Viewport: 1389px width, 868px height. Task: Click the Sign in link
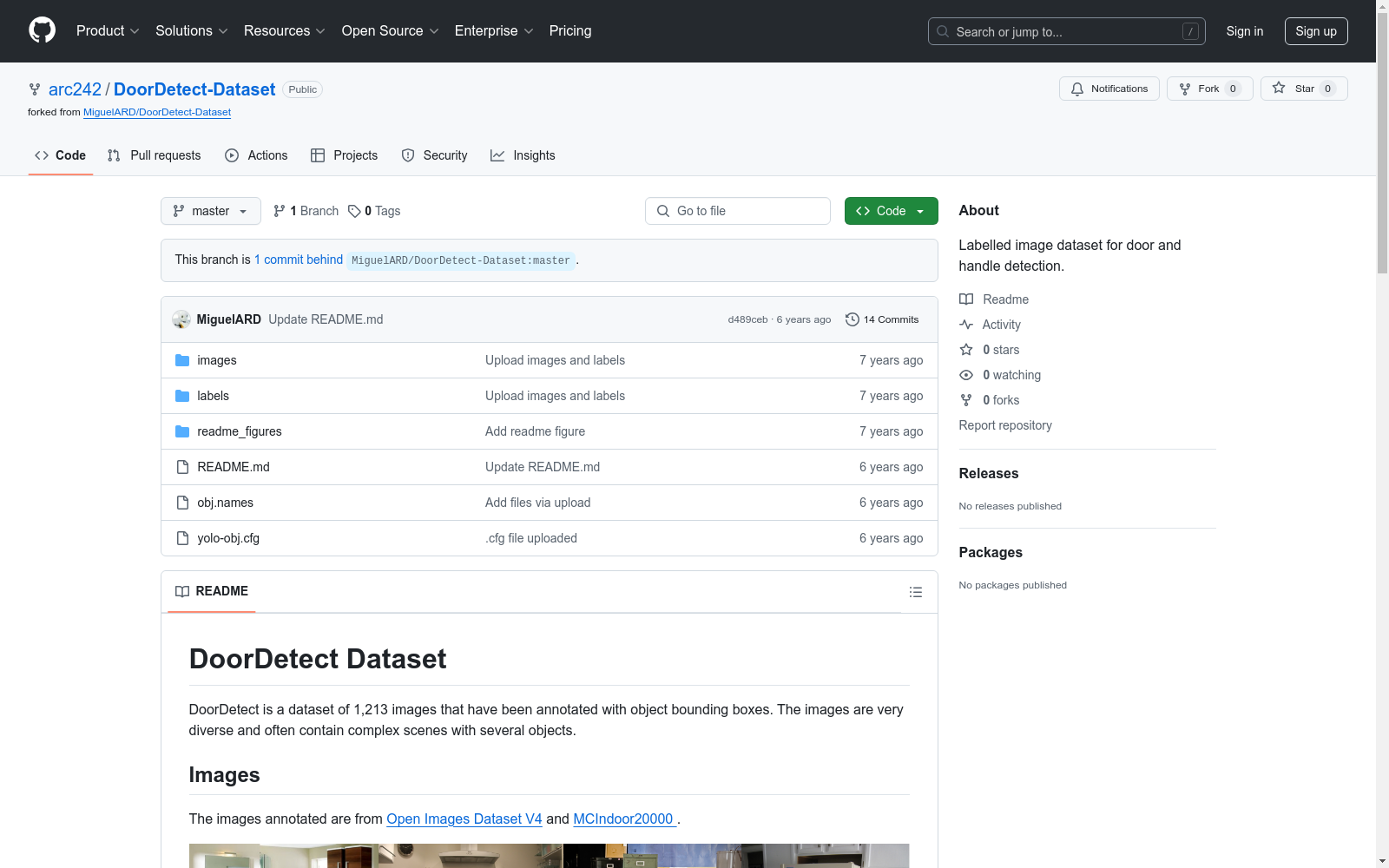pos(1245,31)
